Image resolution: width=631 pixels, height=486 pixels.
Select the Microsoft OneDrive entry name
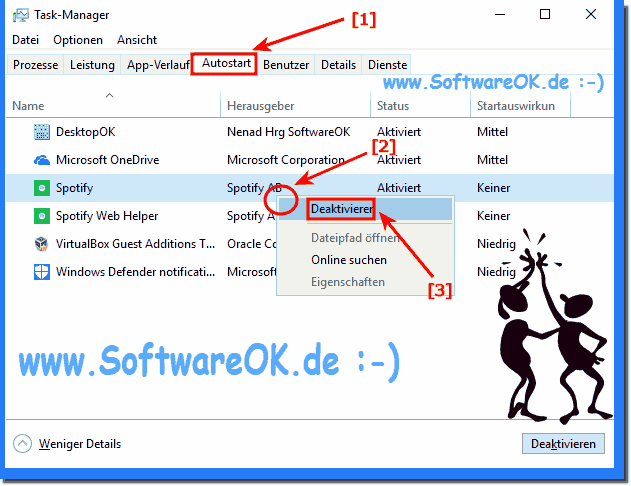click(x=107, y=160)
